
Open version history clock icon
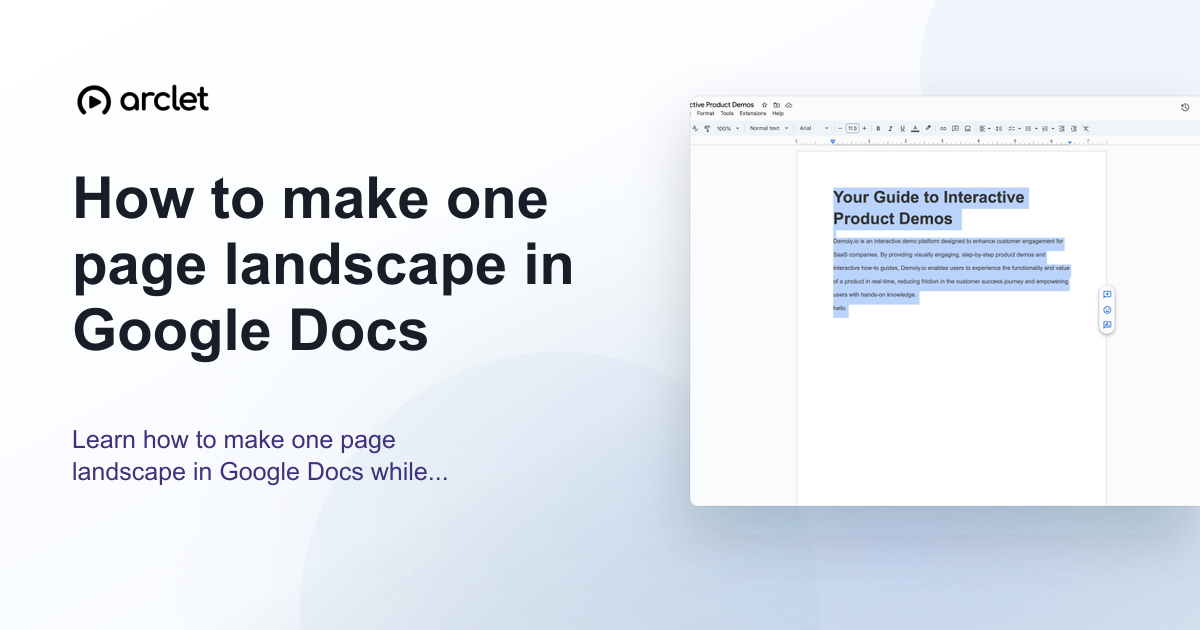(1185, 107)
